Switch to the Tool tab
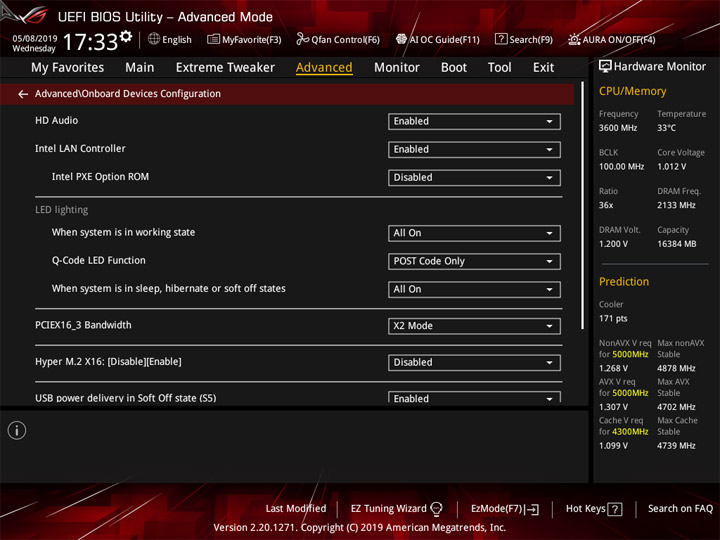The width and height of the screenshot is (720, 540). [500, 68]
